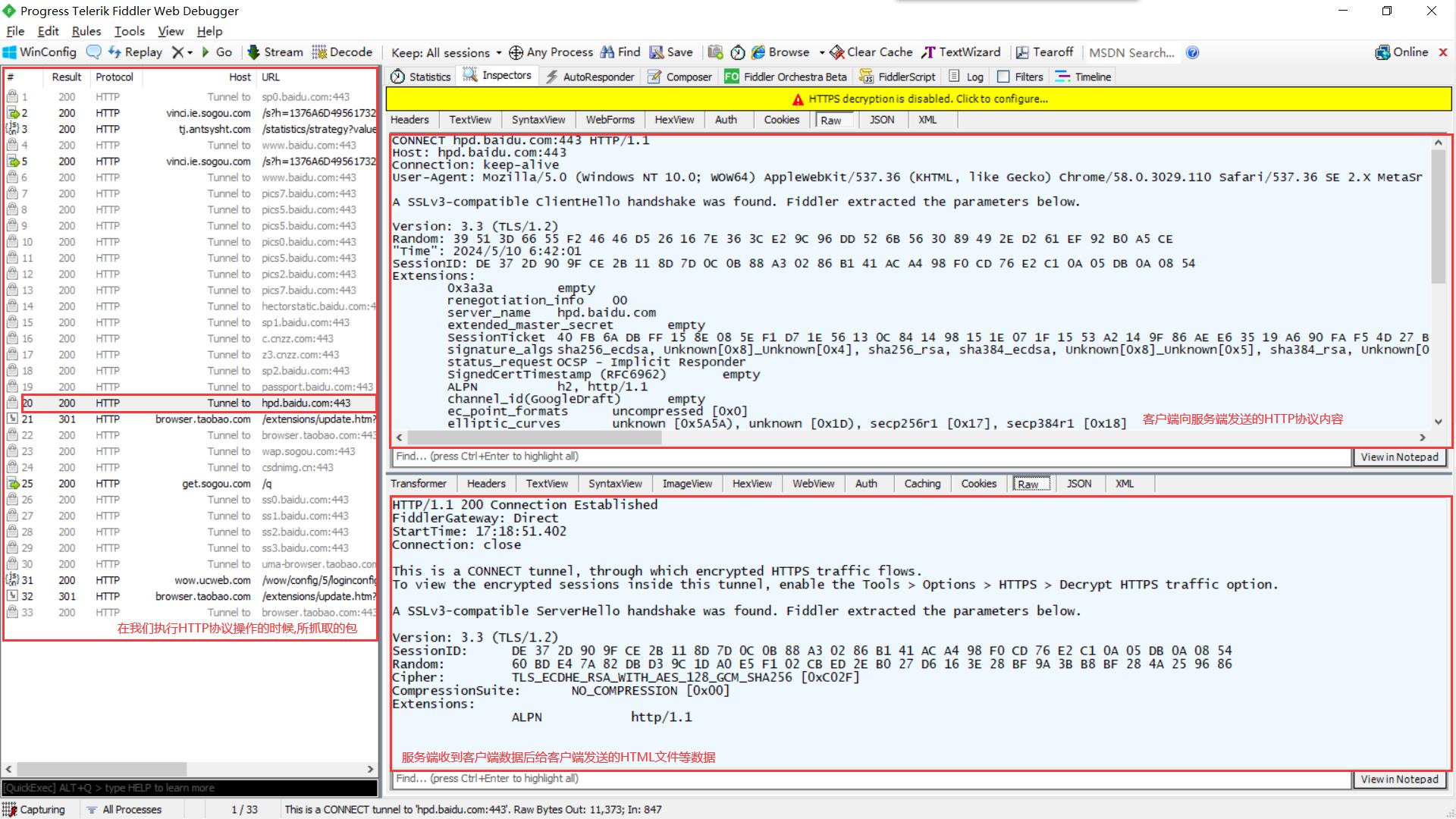Click the Online status indicator
The width and height of the screenshot is (1456, 819).
pos(1401,52)
